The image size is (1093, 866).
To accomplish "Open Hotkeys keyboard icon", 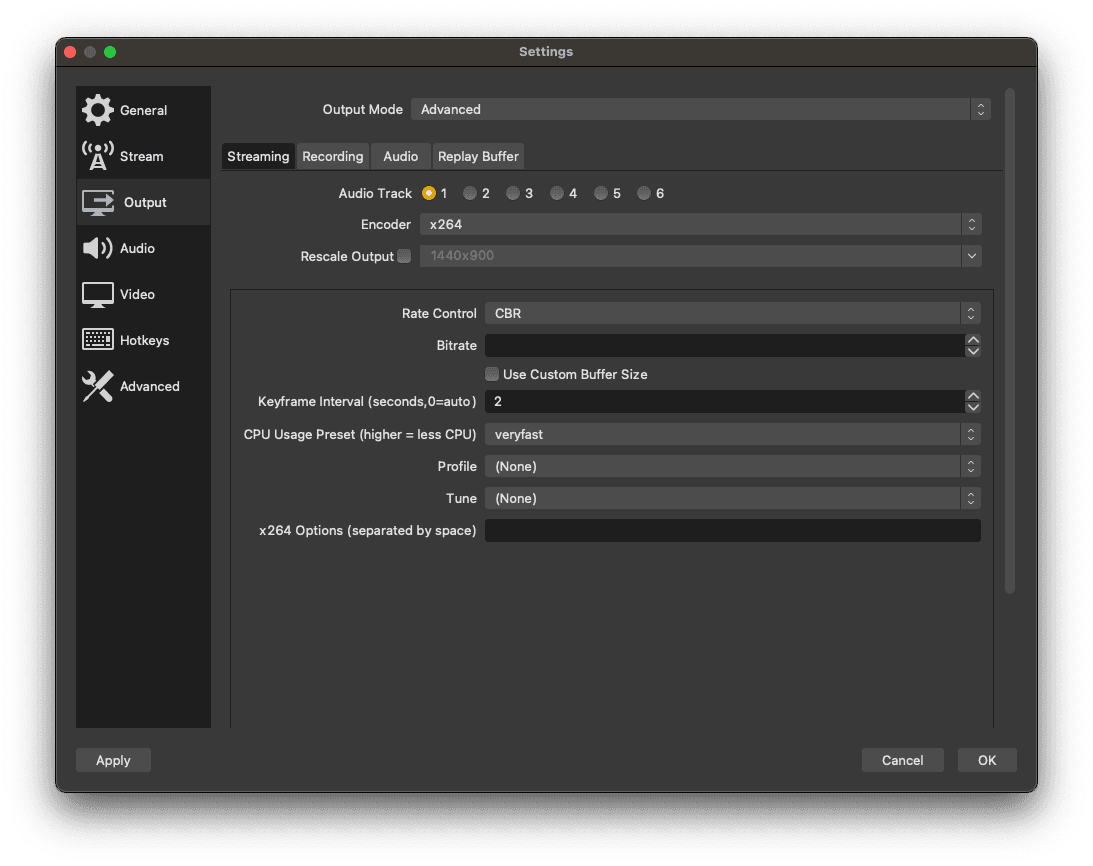I will pos(98,340).
